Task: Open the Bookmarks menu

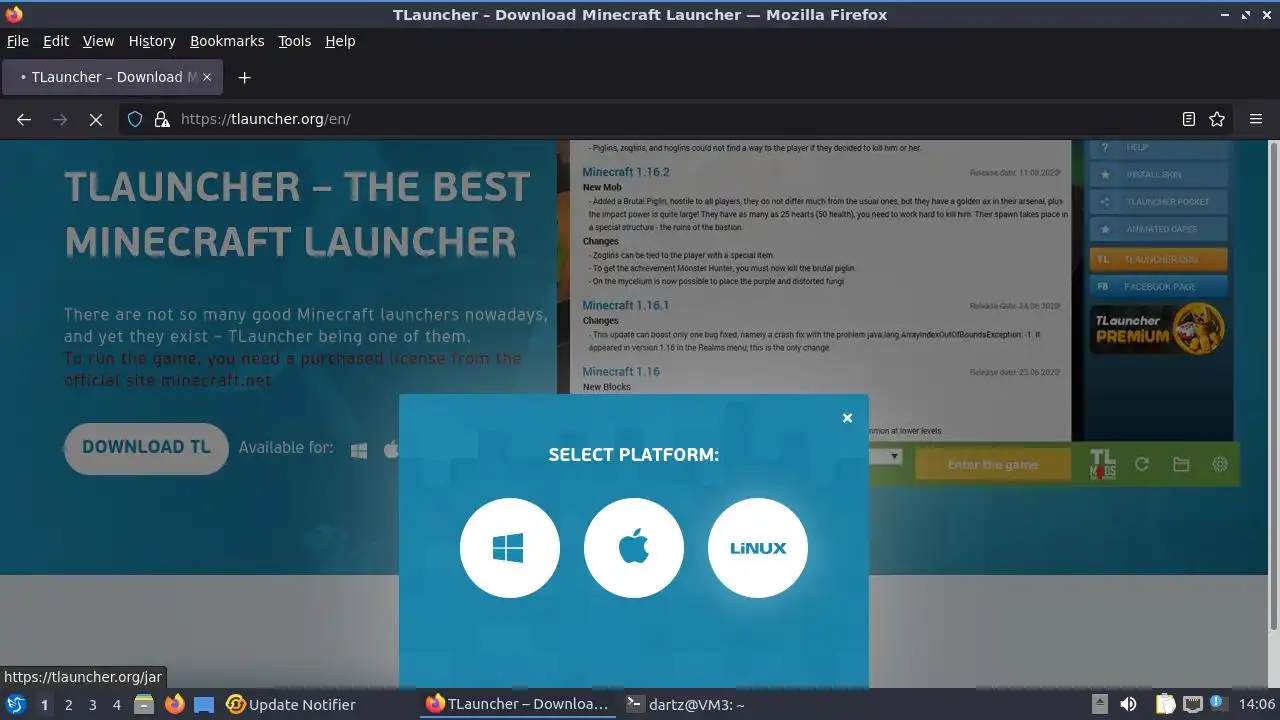Action: click(227, 41)
